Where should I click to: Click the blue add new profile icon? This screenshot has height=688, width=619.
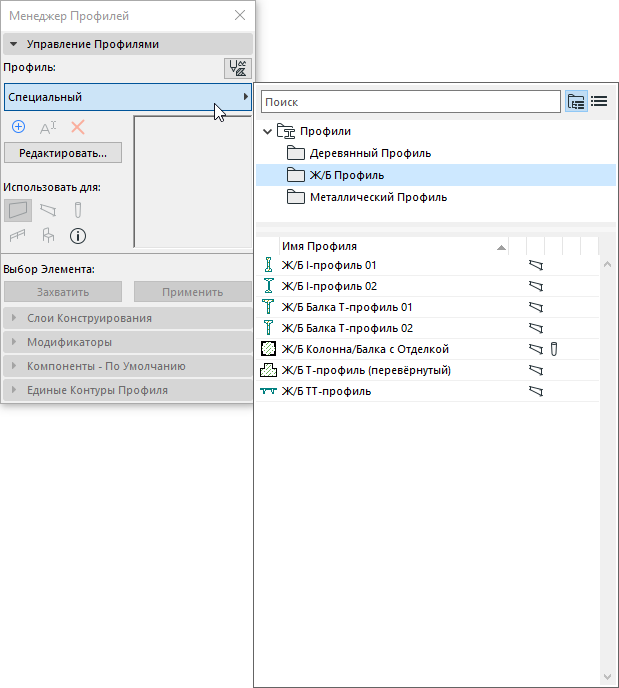coord(18,127)
